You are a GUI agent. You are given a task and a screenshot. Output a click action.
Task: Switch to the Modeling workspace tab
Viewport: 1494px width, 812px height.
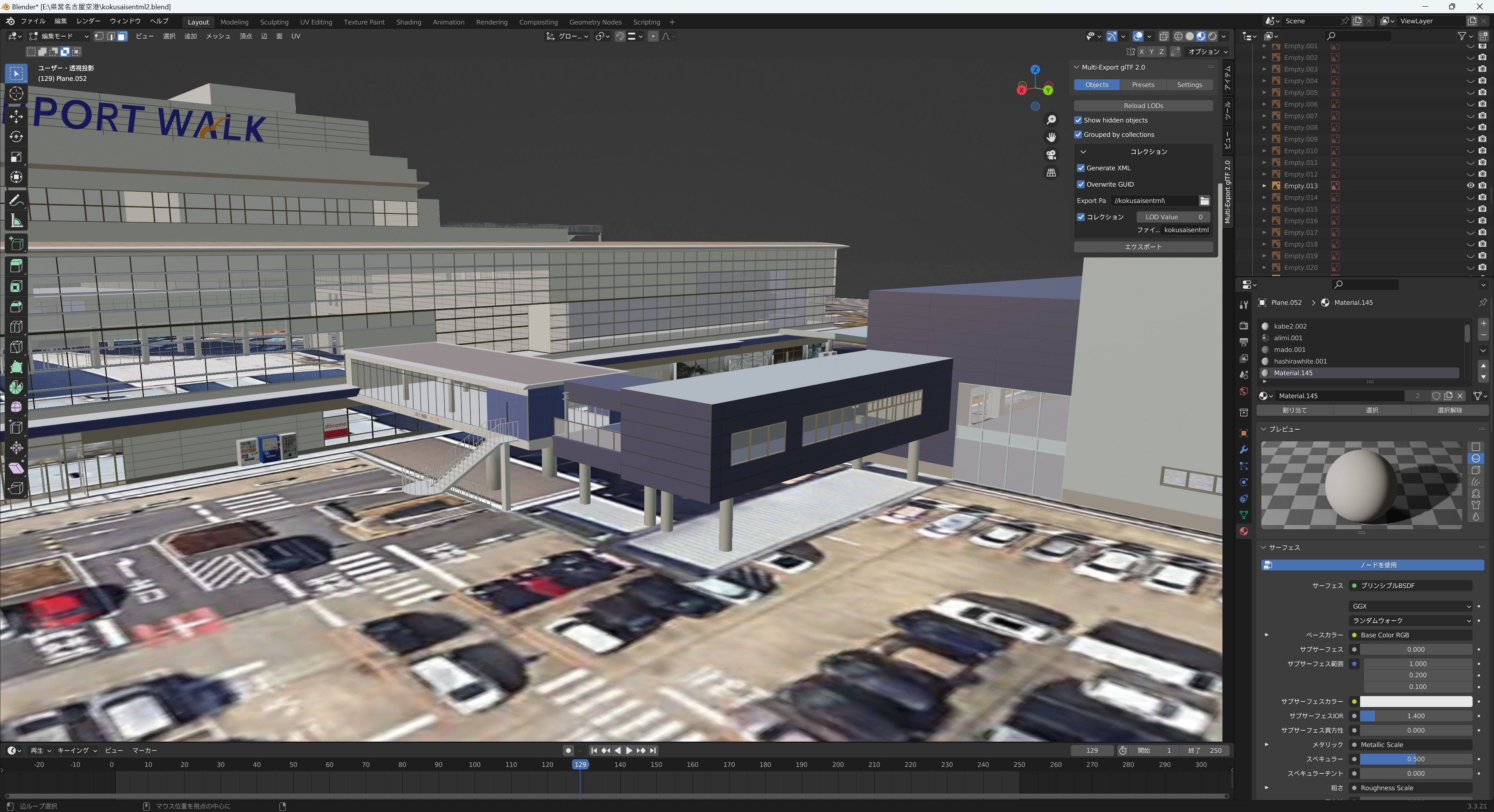click(234, 22)
